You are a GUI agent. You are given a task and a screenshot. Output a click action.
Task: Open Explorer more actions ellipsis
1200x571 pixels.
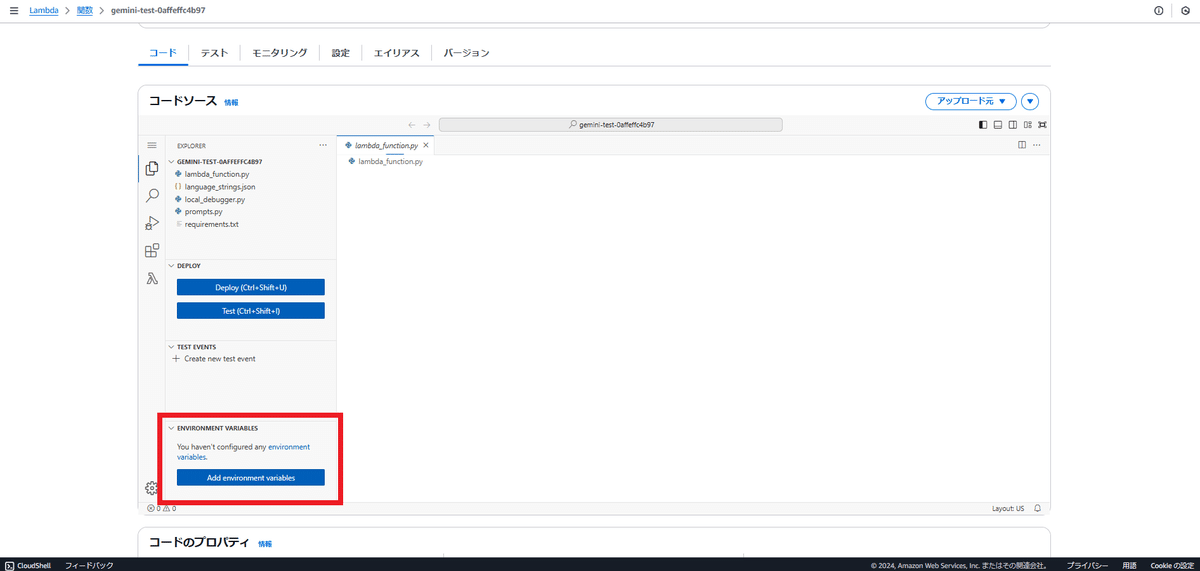click(x=323, y=145)
